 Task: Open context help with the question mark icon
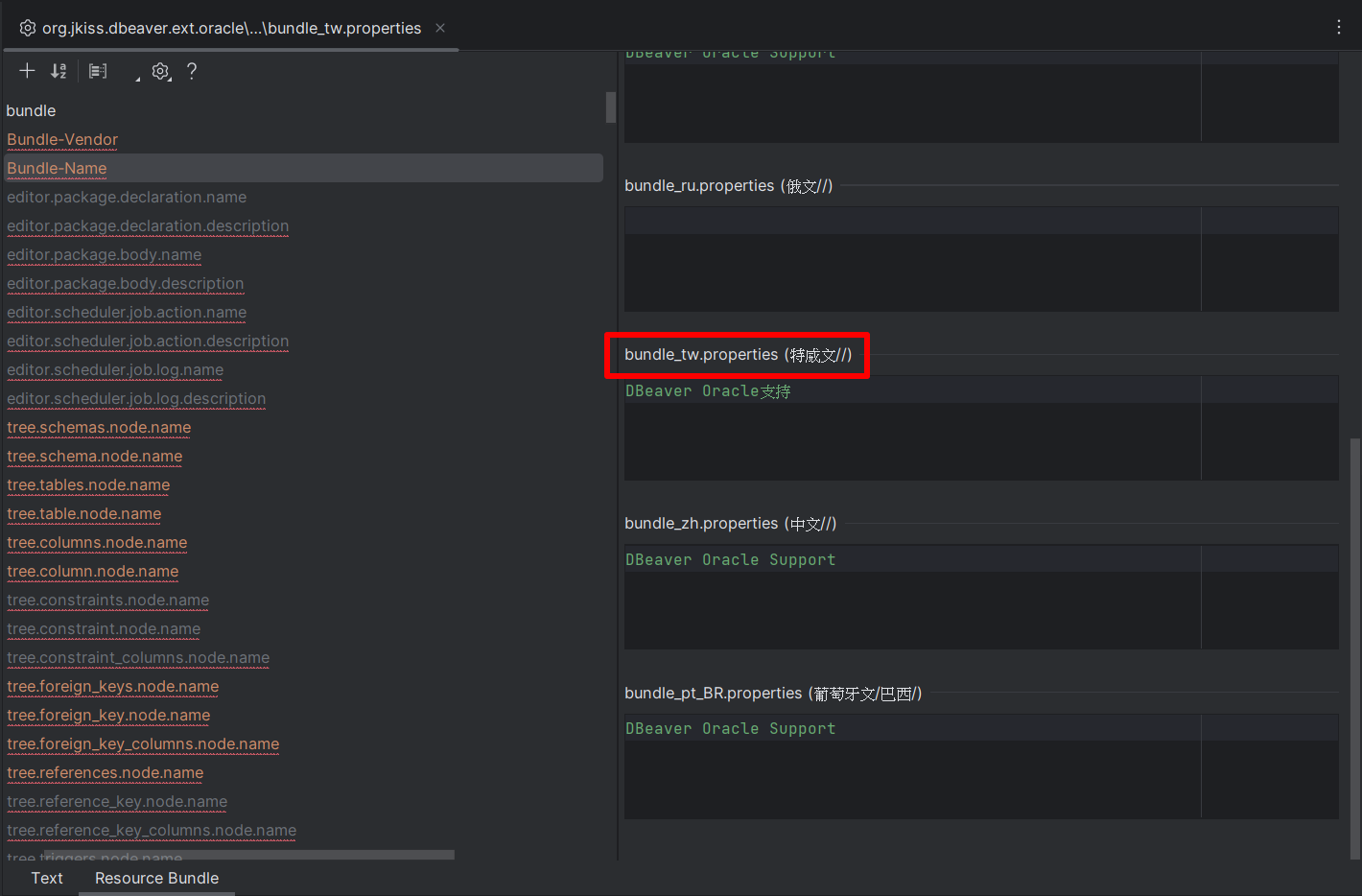[x=191, y=70]
